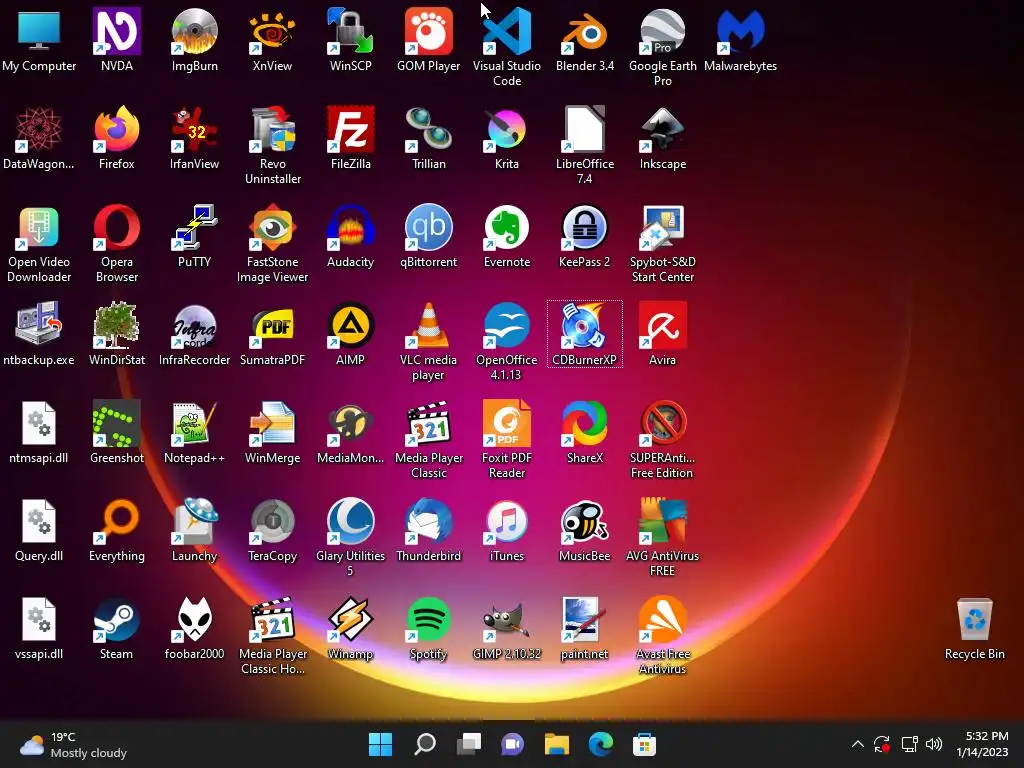This screenshot has width=1024, height=768.
Task: Open Microsoft Store from the taskbar
Action: click(x=645, y=744)
